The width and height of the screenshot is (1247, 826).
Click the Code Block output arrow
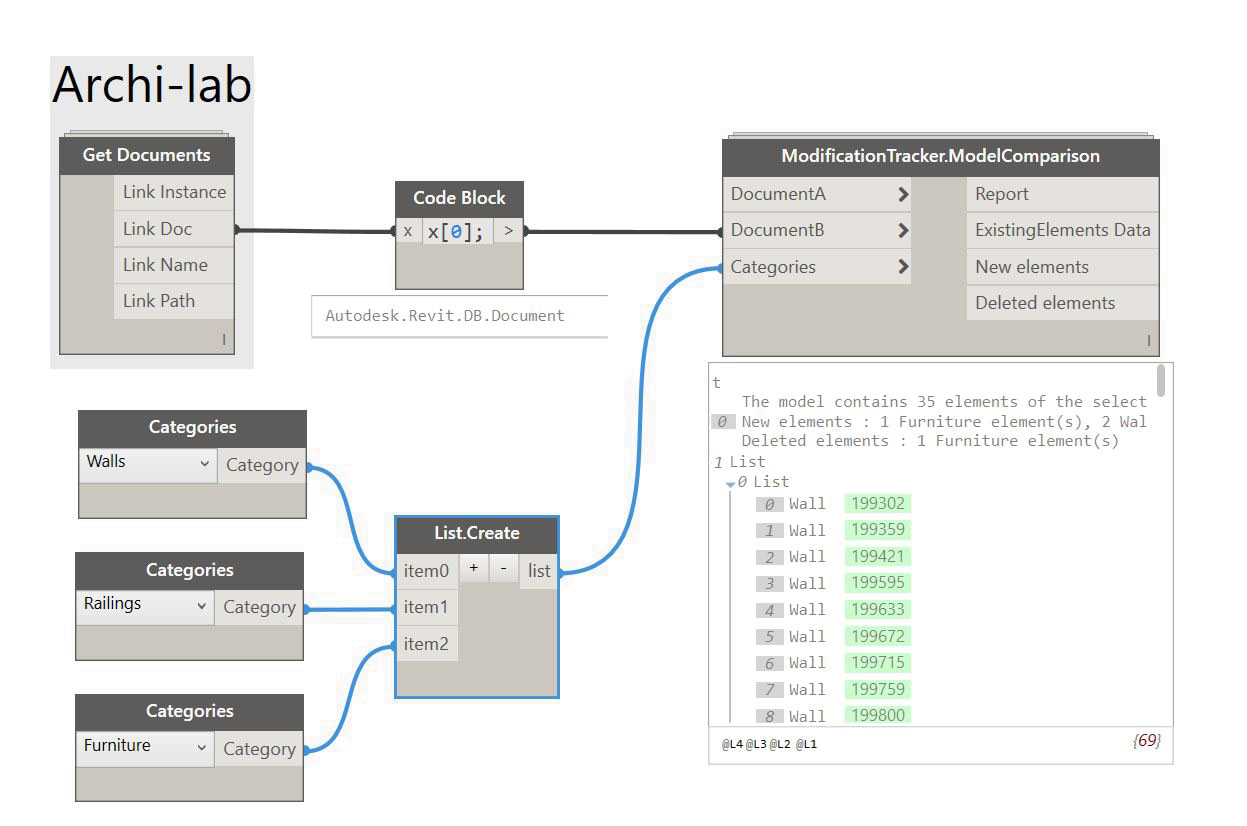508,231
